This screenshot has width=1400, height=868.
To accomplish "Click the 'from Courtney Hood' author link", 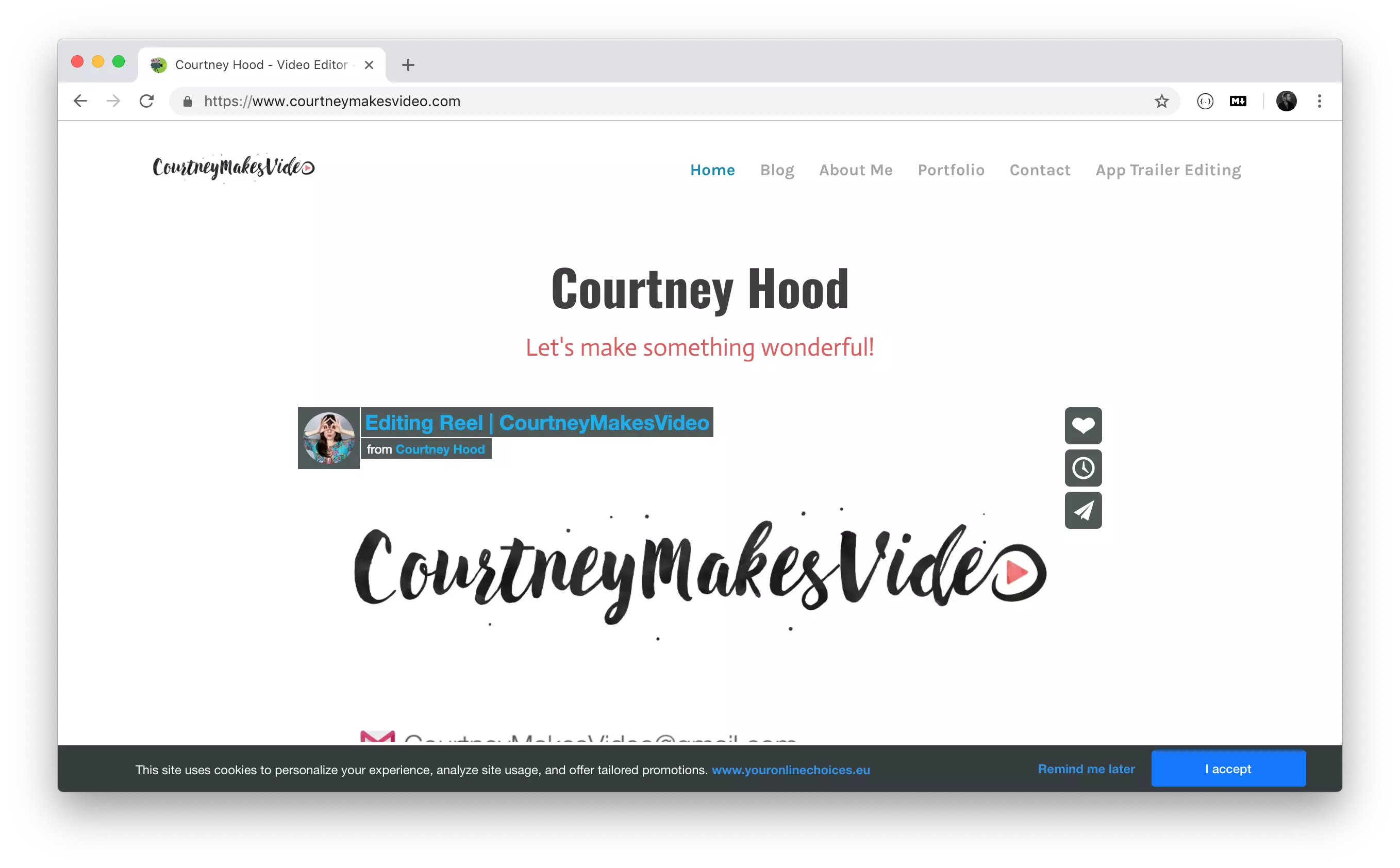I will coord(440,449).
